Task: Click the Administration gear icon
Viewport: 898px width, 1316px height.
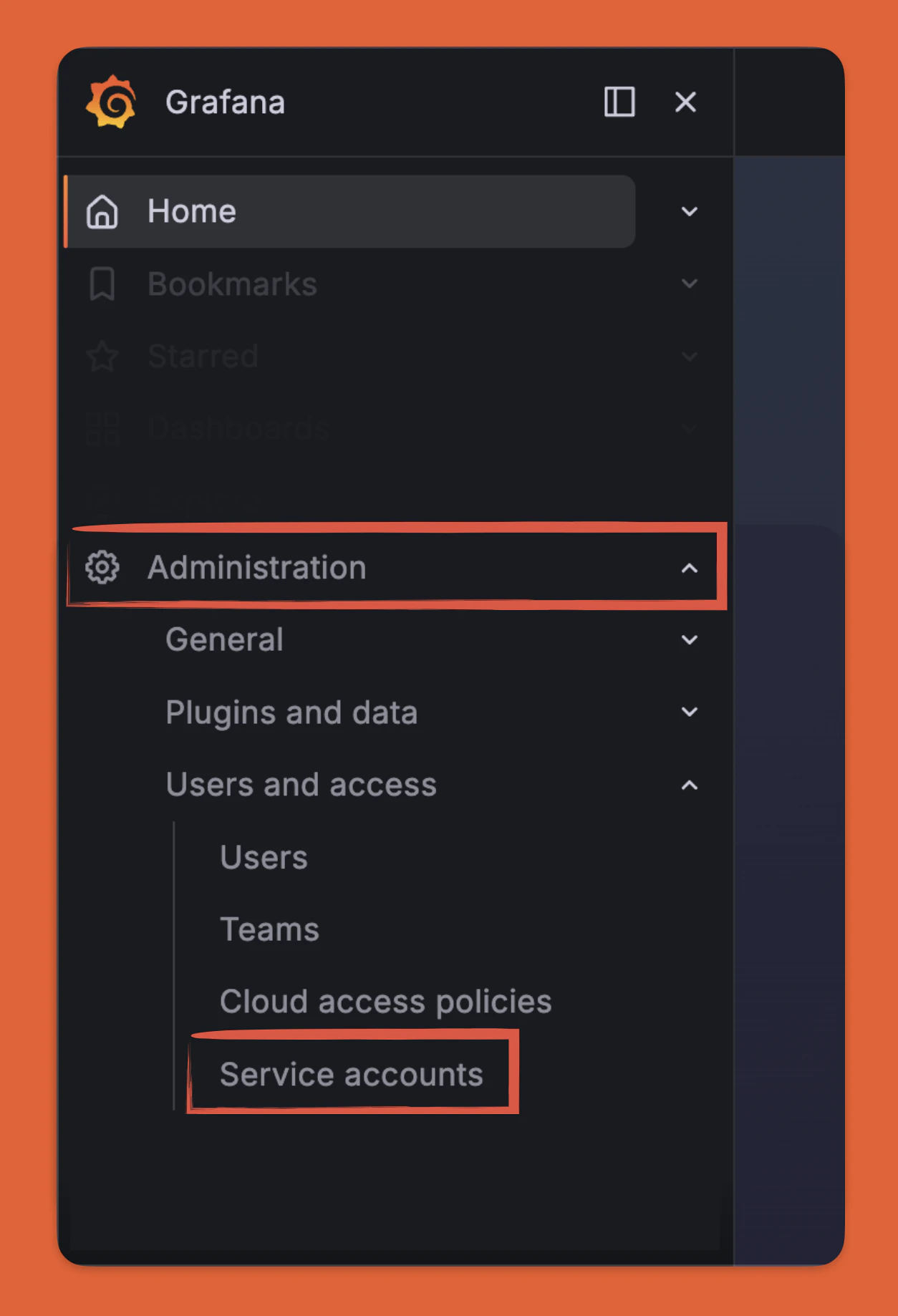Action: (102, 568)
